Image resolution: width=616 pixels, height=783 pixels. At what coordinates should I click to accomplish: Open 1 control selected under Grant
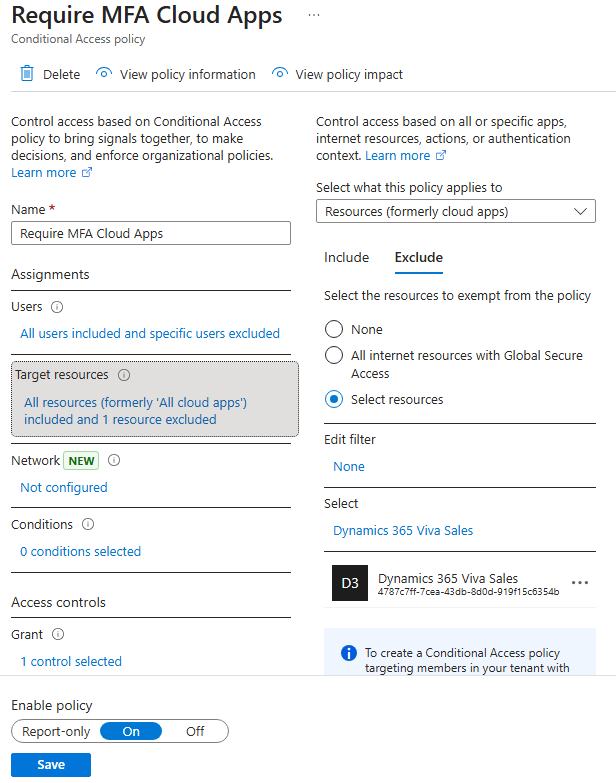(71, 661)
